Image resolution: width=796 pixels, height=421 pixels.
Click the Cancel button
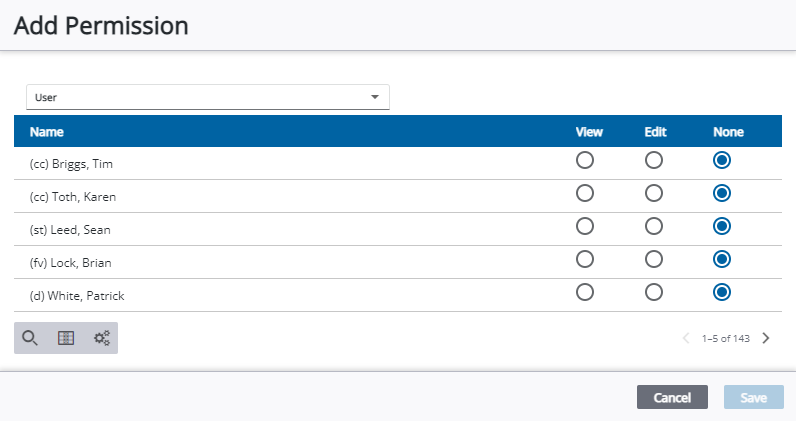point(672,397)
